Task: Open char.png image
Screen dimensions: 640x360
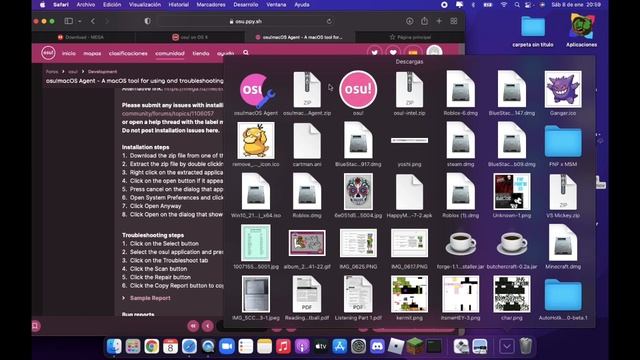Action: click(x=512, y=294)
